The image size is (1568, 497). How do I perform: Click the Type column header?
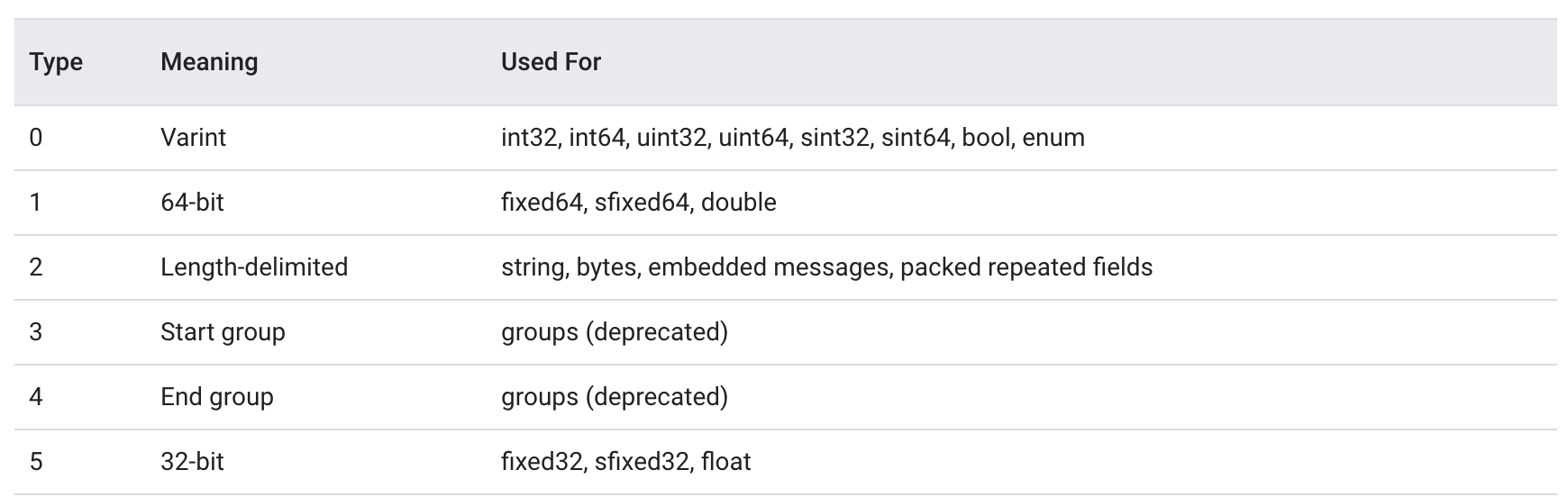tap(56, 62)
